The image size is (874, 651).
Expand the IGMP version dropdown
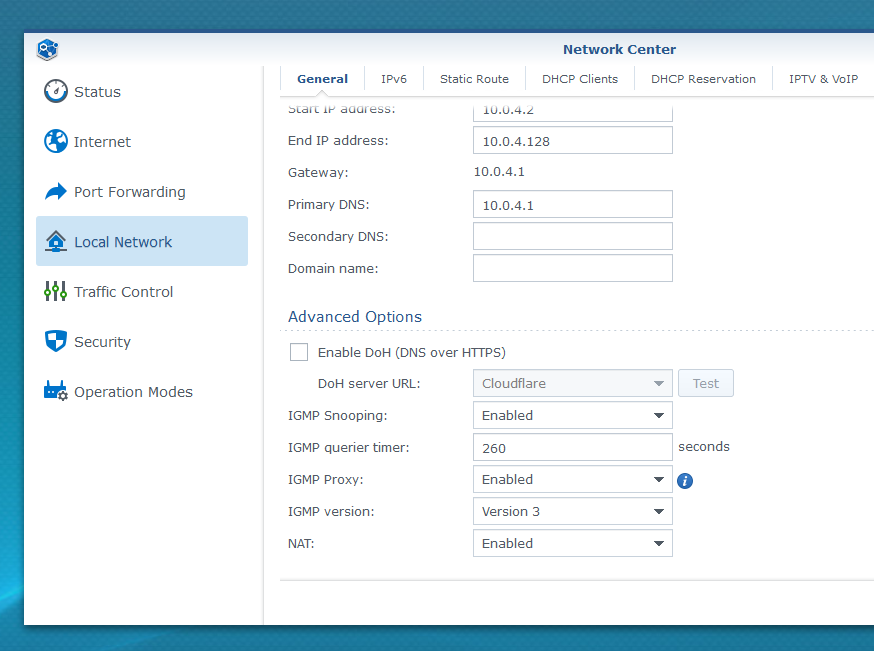coord(572,512)
